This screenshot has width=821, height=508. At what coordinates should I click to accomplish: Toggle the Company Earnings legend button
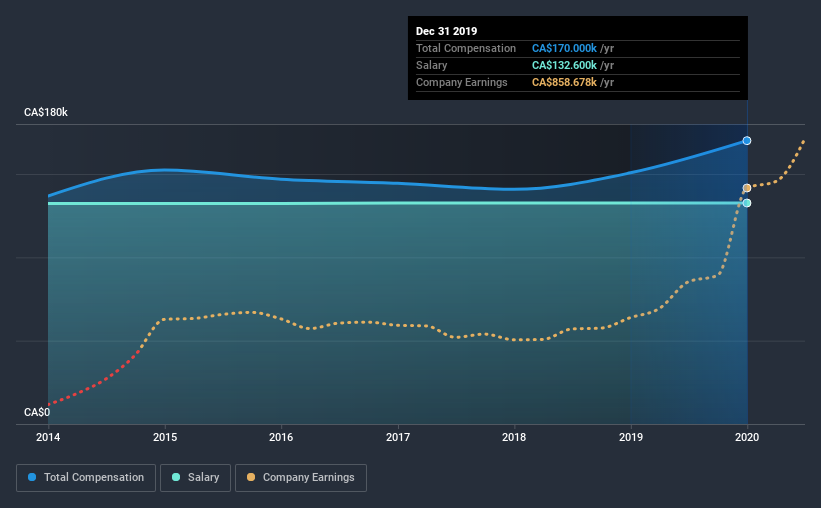[x=301, y=478]
